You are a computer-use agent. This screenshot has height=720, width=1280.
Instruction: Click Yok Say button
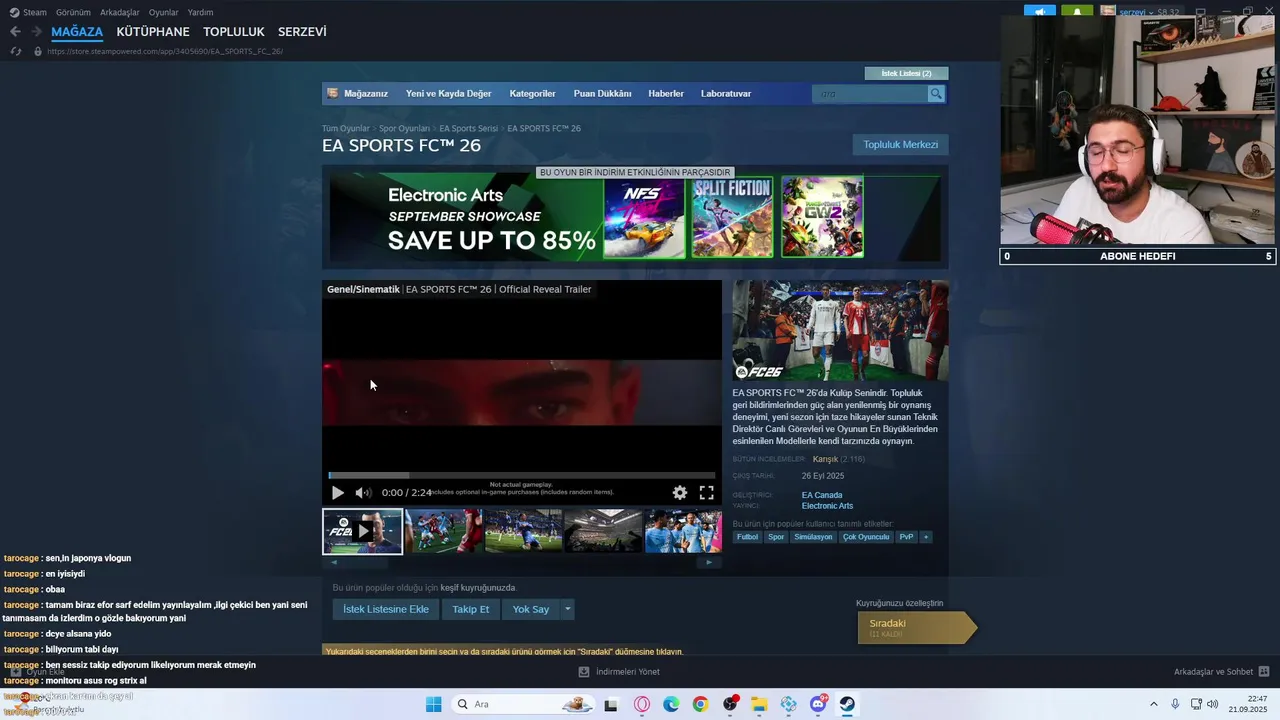click(531, 609)
